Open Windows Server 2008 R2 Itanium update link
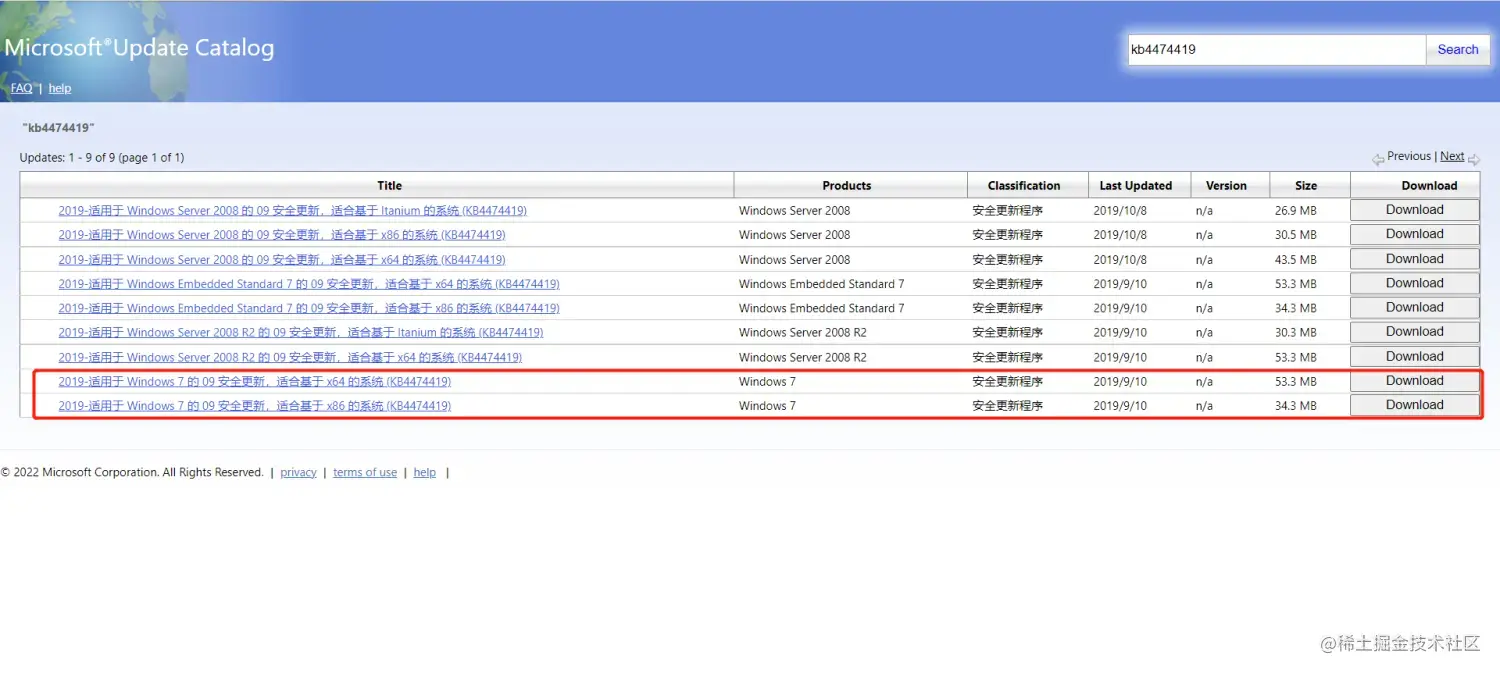The height and width of the screenshot is (673, 1500). [x=301, y=332]
